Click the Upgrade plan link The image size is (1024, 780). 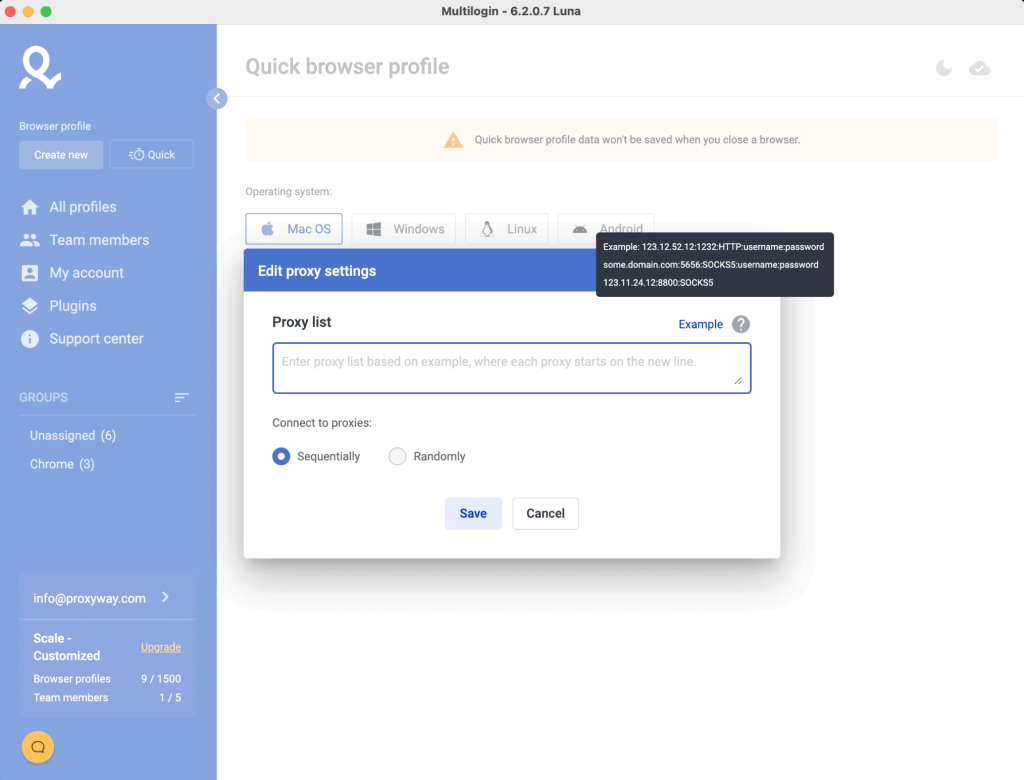pos(161,647)
